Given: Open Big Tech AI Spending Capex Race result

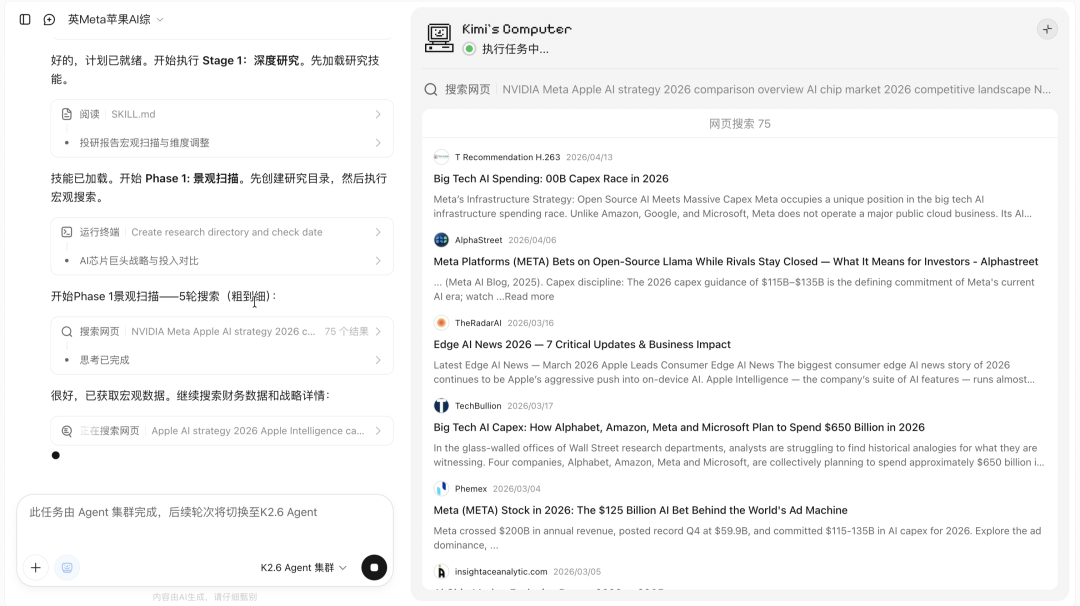Looking at the screenshot, I should (x=551, y=178).
